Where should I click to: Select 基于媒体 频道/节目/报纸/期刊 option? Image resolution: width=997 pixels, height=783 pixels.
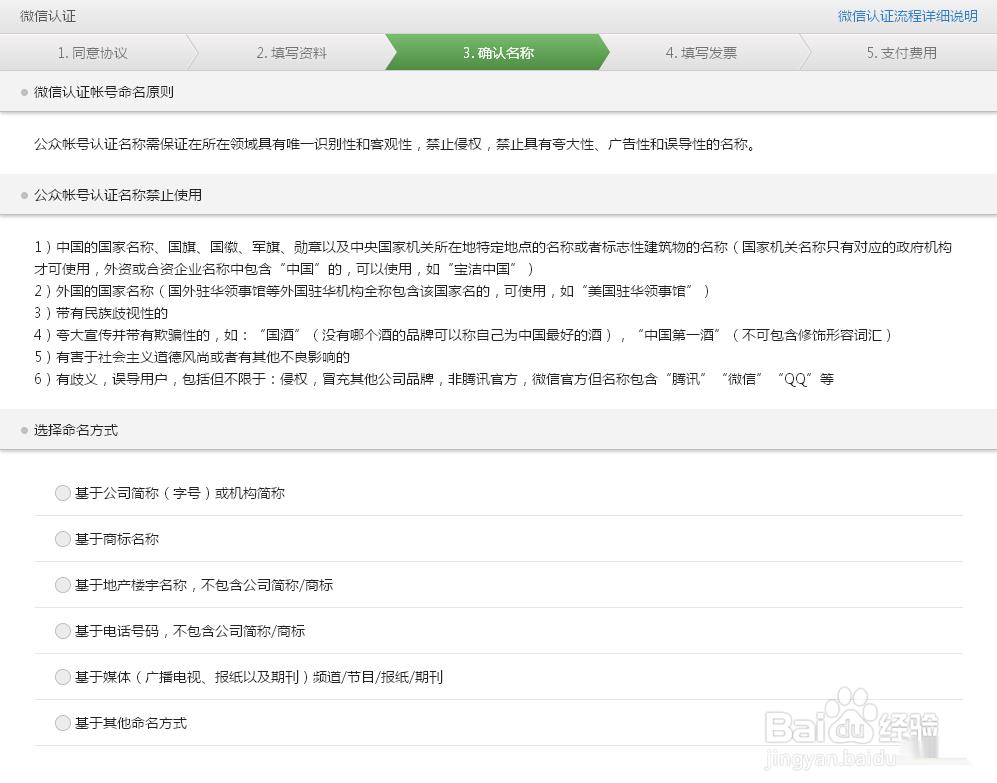pos(62,677)
